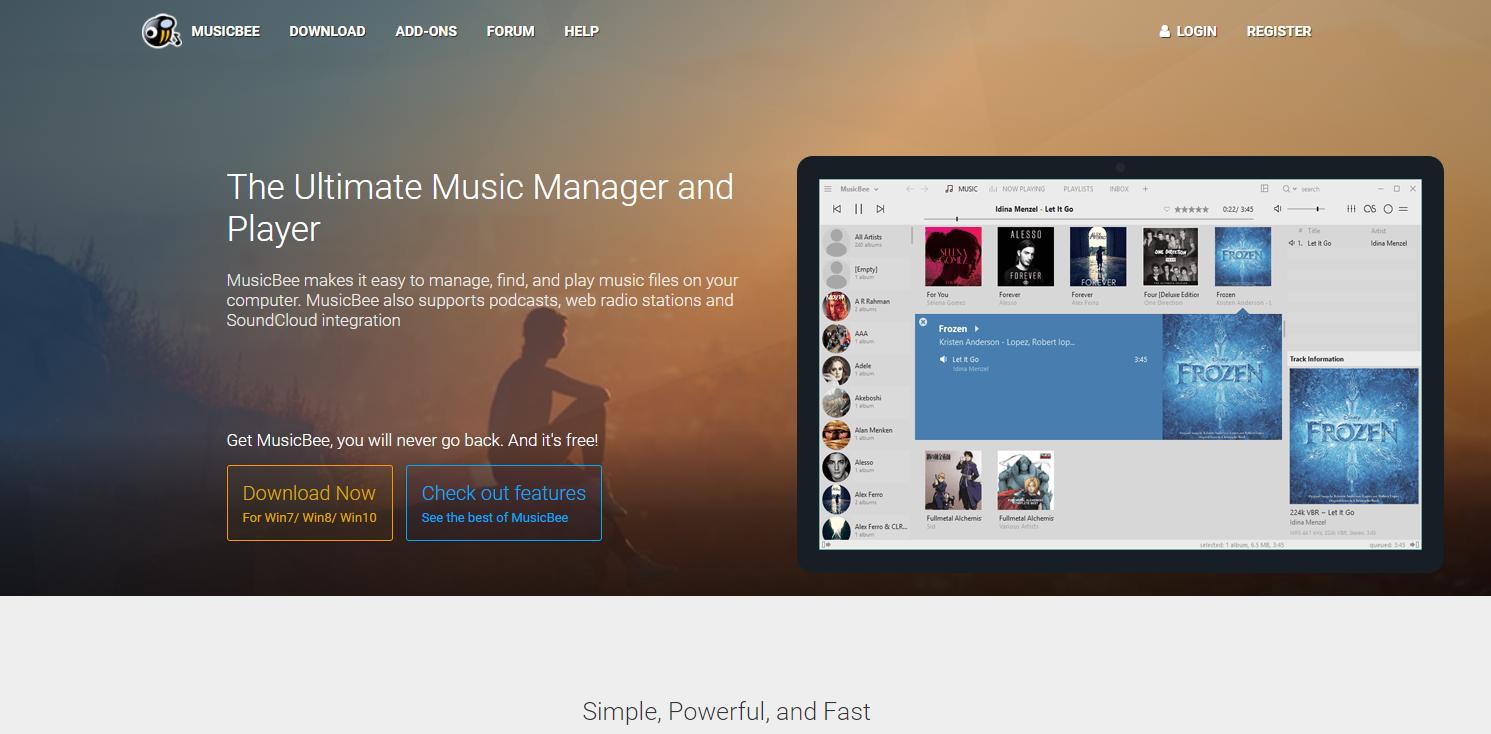Click the status bar icon at bottom left
The width and height of the screenshot is (1491, 734).
[x=826, y=545]
